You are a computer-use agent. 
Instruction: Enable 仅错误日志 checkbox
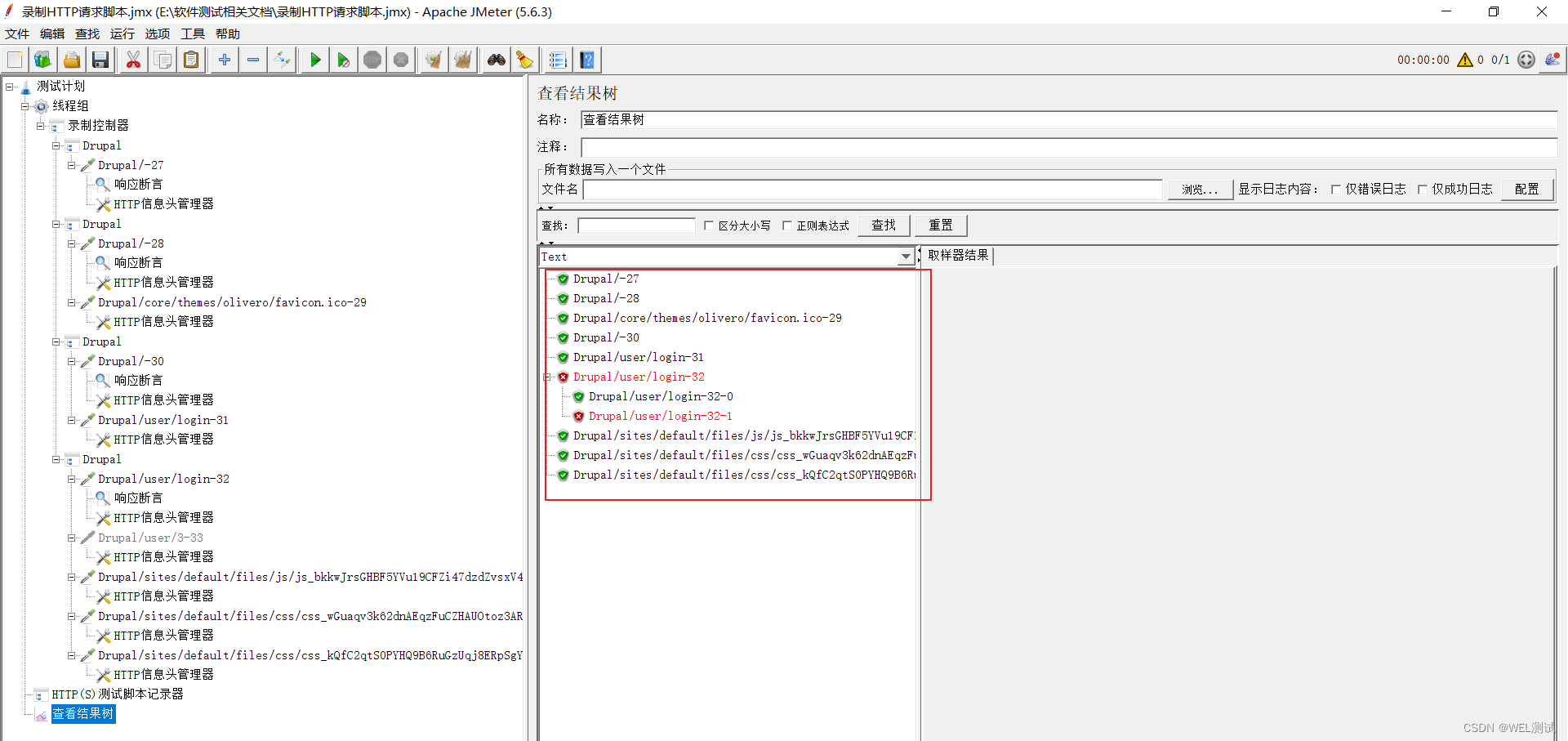click(x=1336, y=190)
